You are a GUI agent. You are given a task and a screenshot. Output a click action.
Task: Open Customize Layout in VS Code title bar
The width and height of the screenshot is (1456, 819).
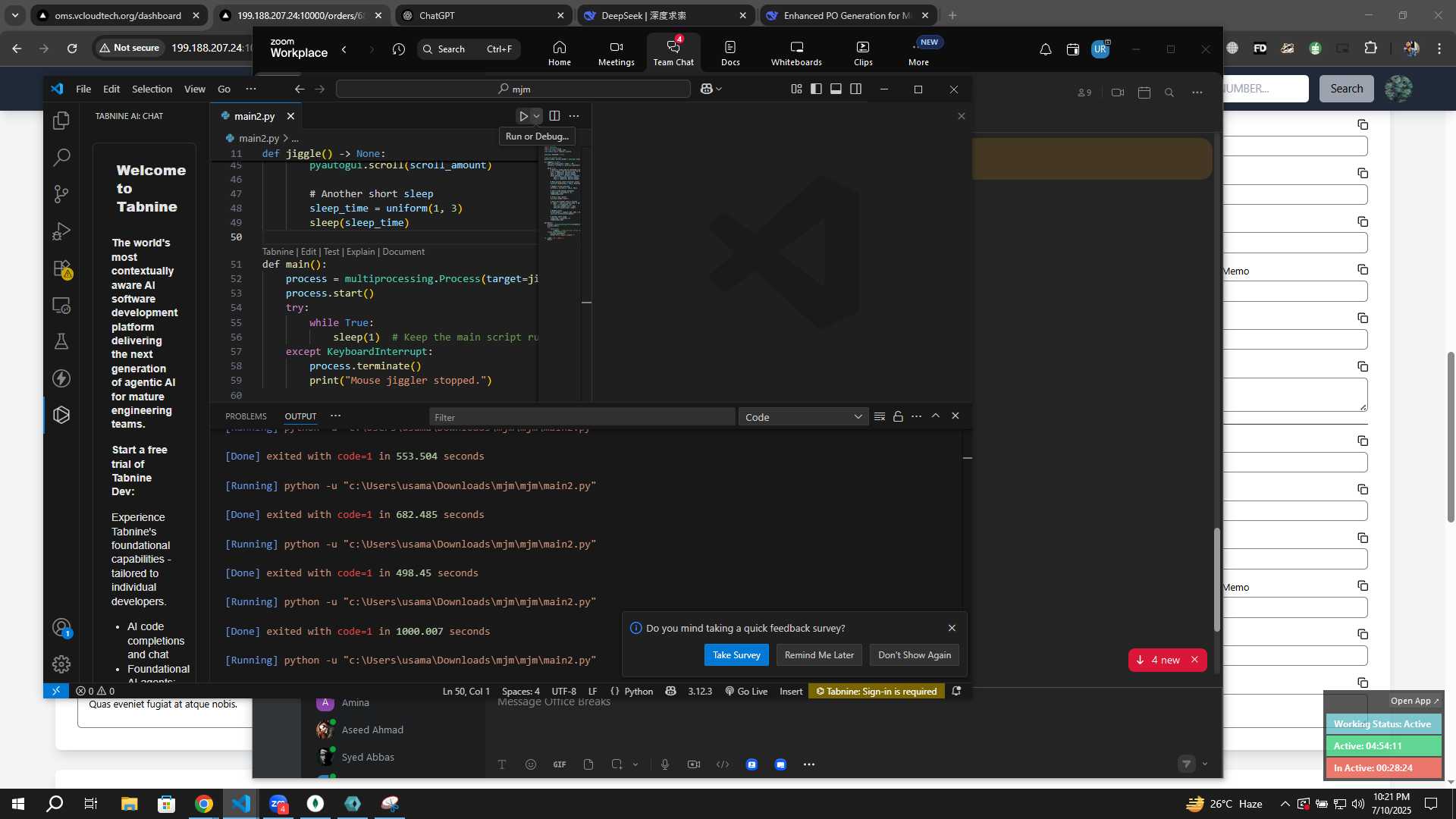796,89
